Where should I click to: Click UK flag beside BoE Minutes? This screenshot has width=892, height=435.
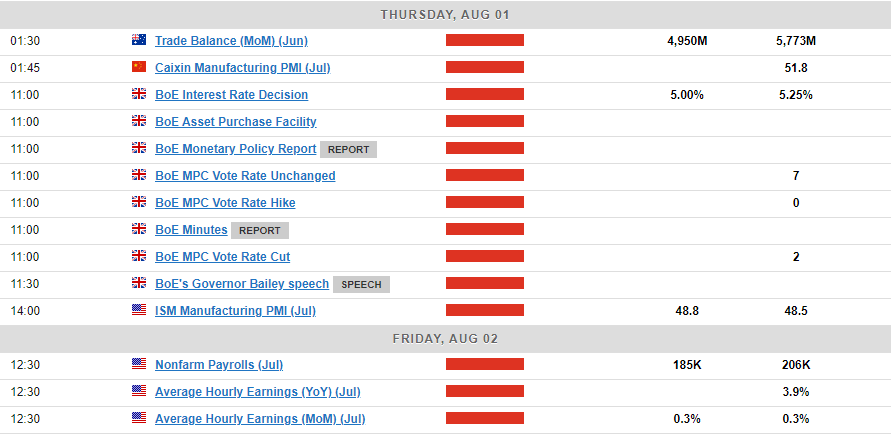click(x=139, y=230)
